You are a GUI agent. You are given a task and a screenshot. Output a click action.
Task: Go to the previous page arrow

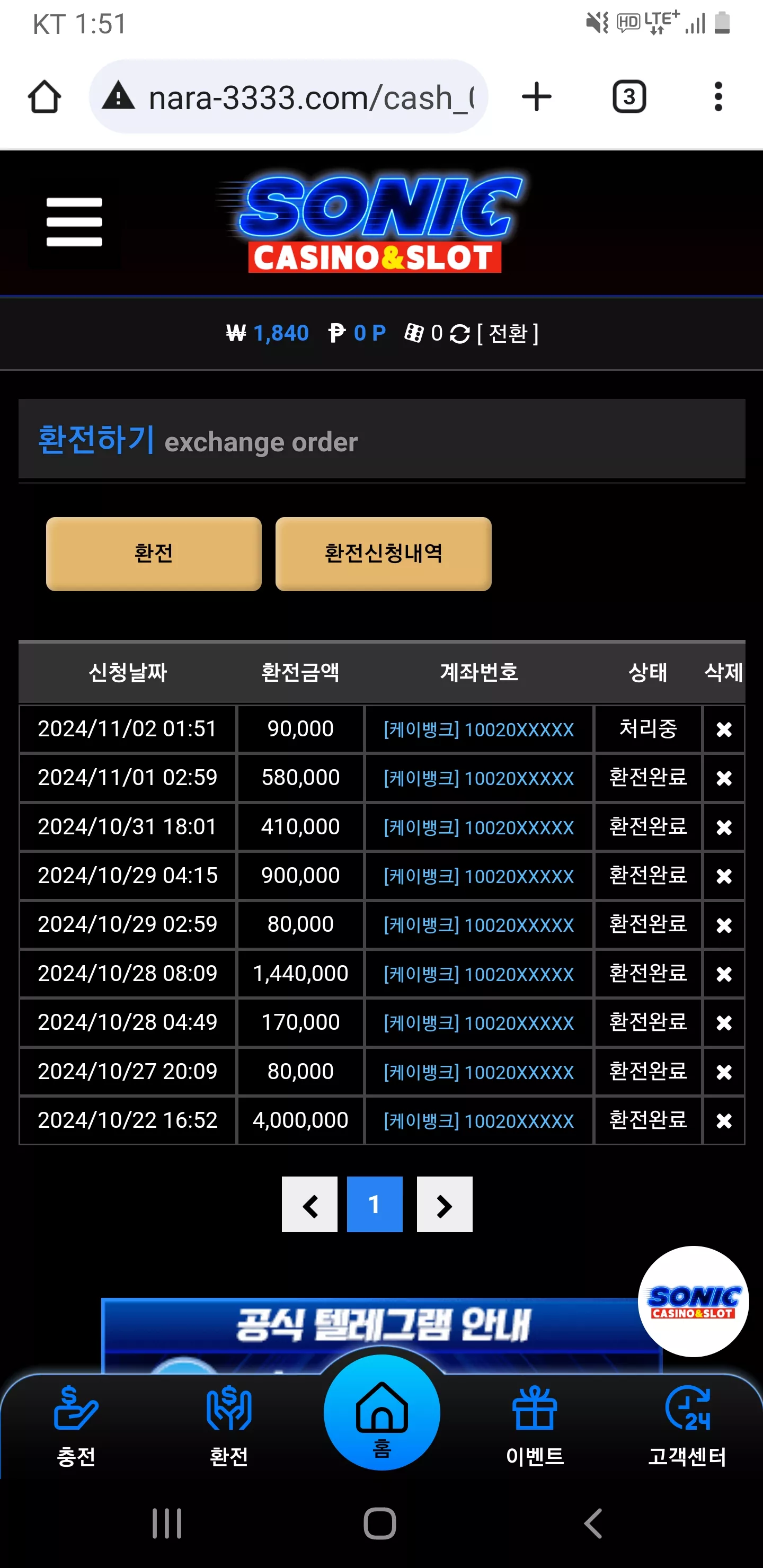point(309,1204)
